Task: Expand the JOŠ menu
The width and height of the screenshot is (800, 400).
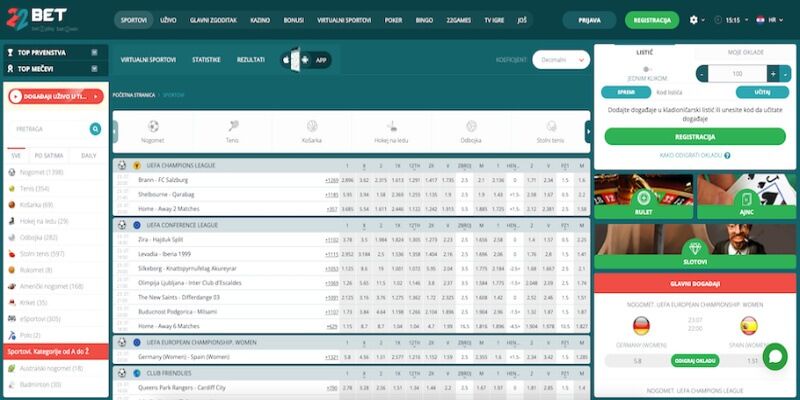Action: point(521,20)
